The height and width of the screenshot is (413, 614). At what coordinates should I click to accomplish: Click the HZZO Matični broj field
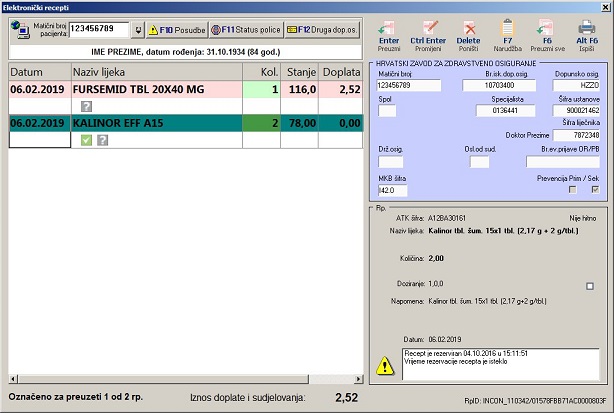click(x=408, y=85)
